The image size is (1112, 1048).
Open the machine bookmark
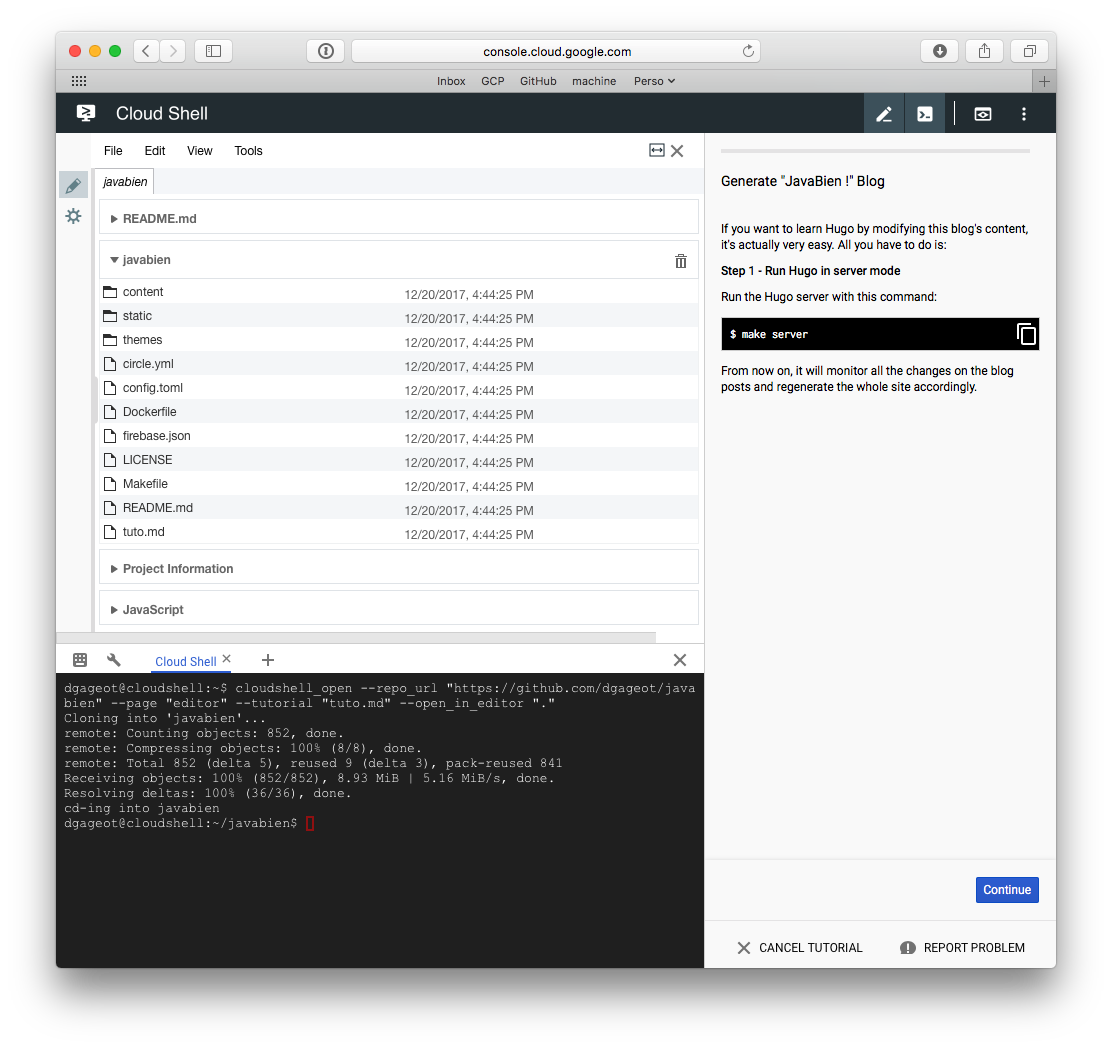(594, 81)
